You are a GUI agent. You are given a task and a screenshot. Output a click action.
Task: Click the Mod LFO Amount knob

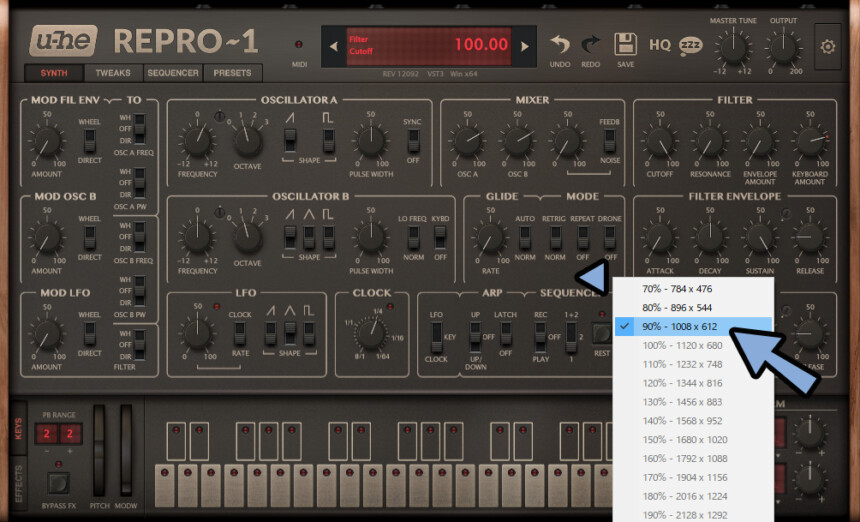pyautogui.click(x=47, y=334)
